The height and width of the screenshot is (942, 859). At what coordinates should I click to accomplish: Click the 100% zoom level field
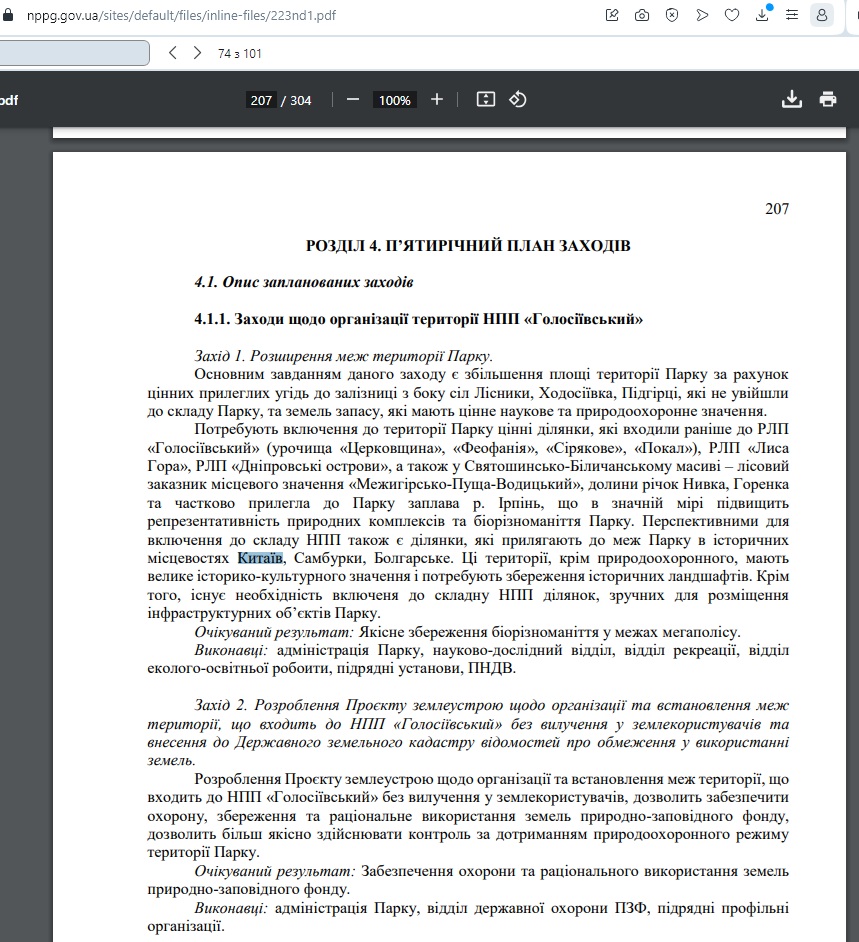395,100
